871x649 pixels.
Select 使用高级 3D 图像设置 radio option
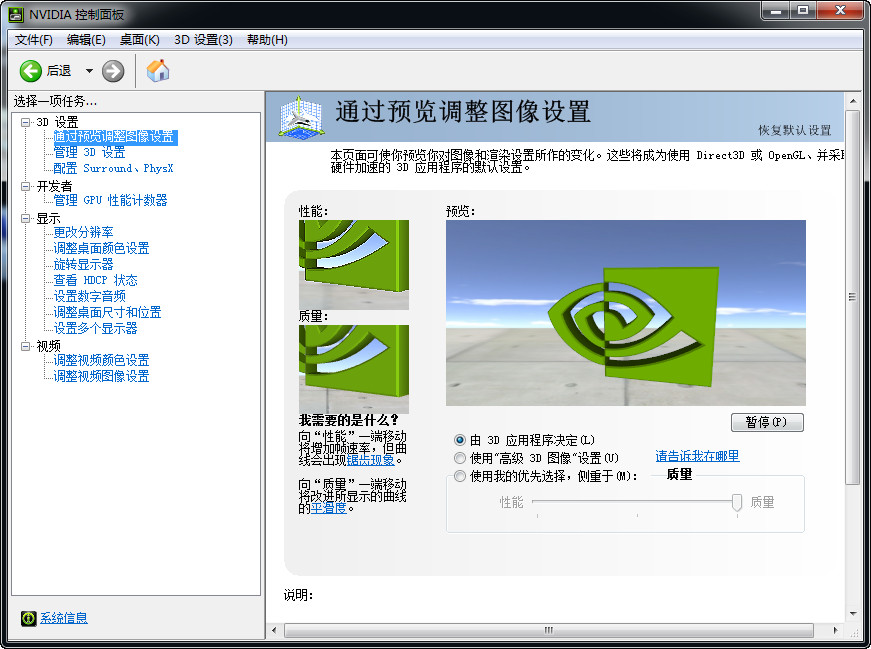pos(459,458)
